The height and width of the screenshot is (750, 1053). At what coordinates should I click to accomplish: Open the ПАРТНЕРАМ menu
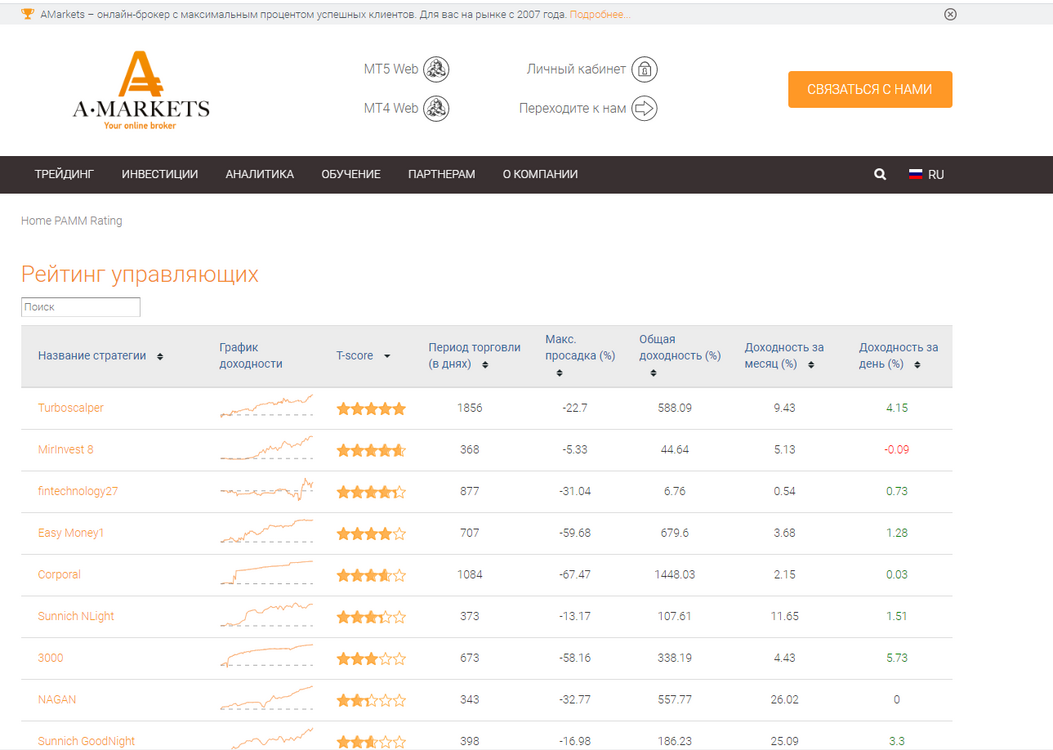[442, 175]
